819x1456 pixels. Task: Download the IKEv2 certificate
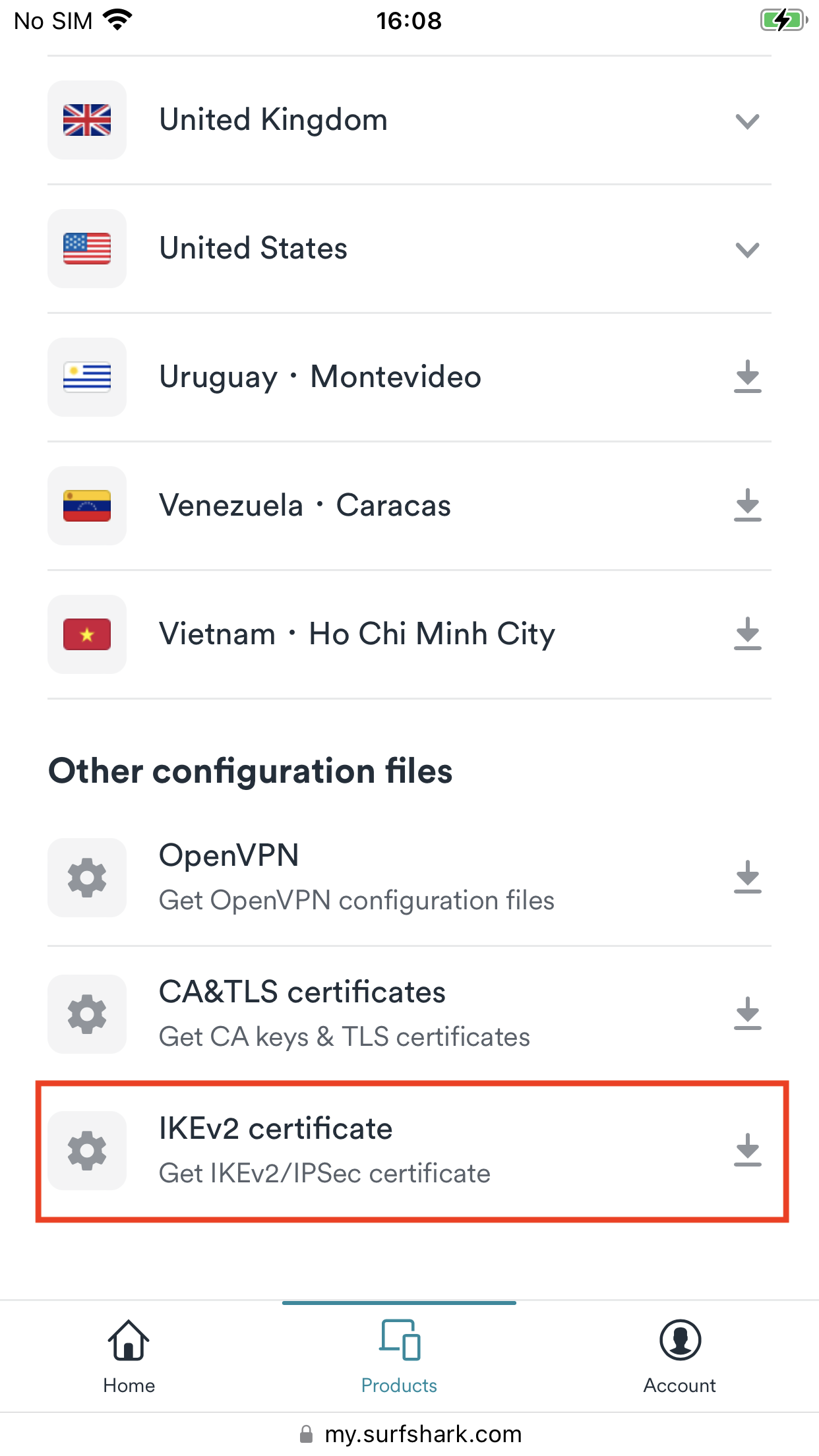747,1150
